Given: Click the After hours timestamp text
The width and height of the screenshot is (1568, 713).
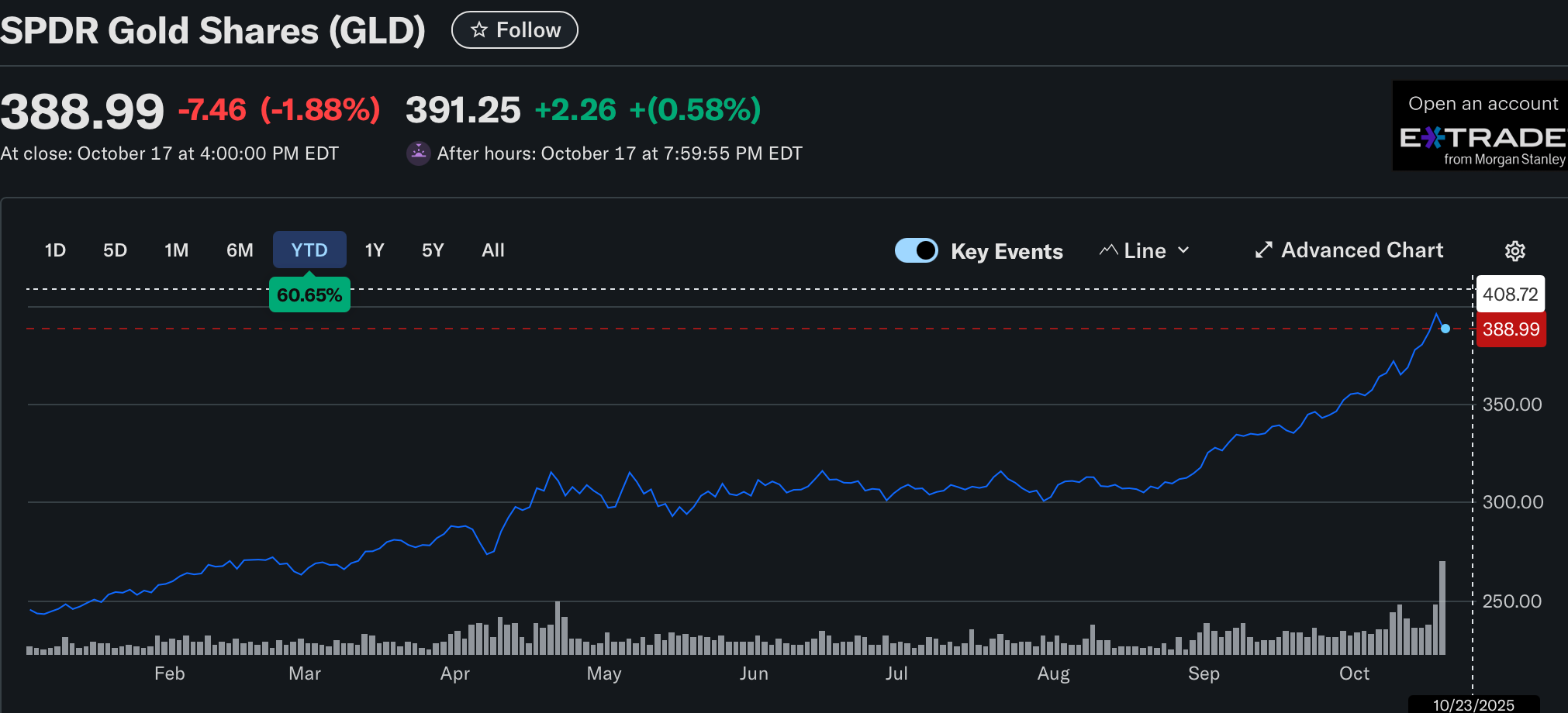Looking at the screenshot, I should [620, 153].
